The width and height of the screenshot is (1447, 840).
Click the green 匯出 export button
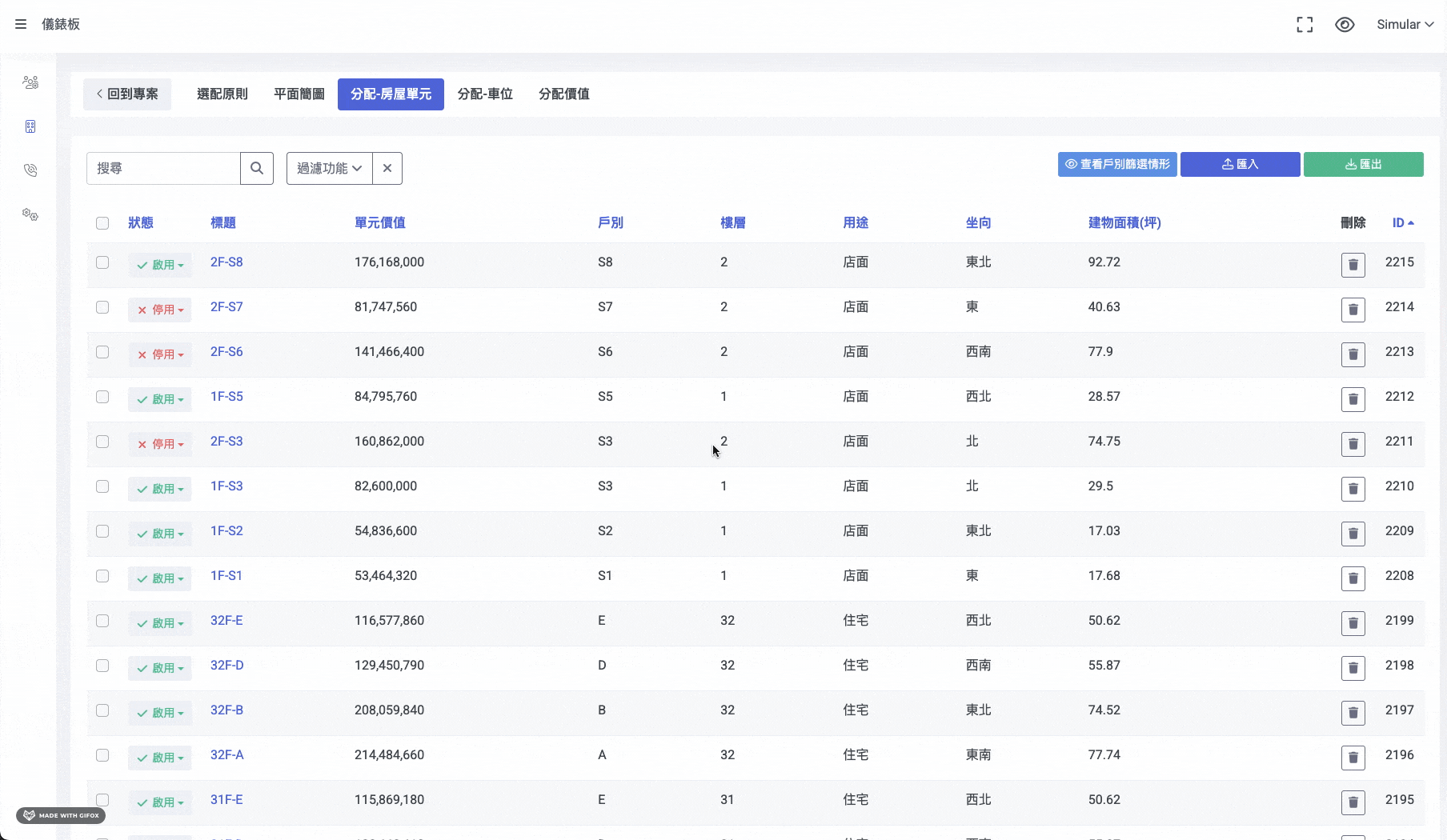coord(1364,164)
